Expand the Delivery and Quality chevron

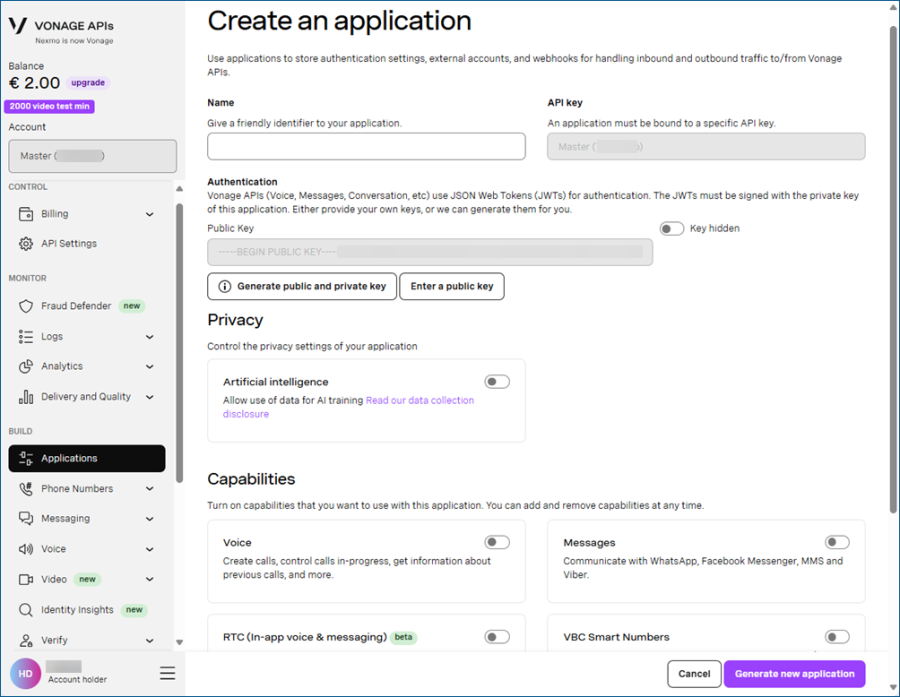click(150, 397)
